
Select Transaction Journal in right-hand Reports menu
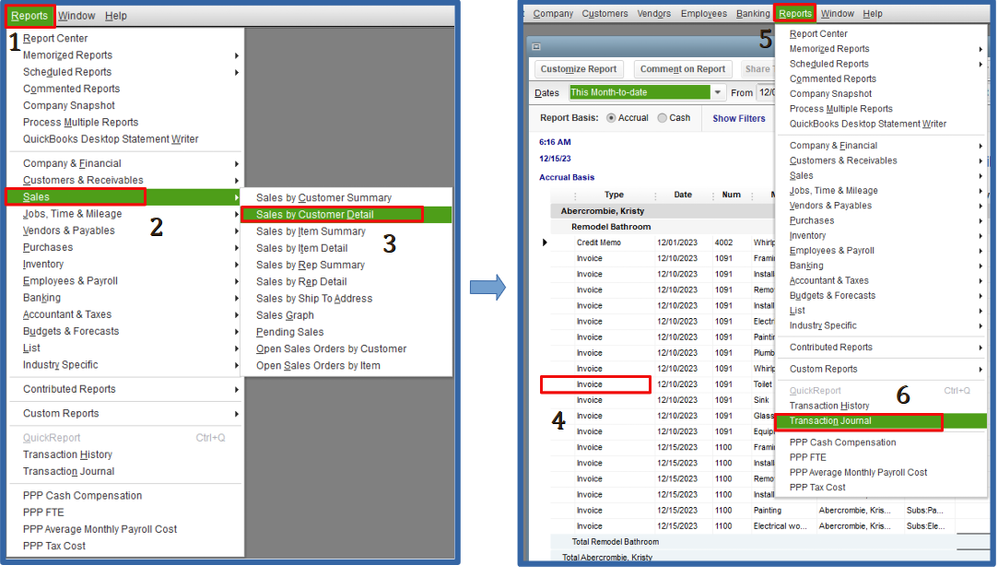(x=881, y=421)
